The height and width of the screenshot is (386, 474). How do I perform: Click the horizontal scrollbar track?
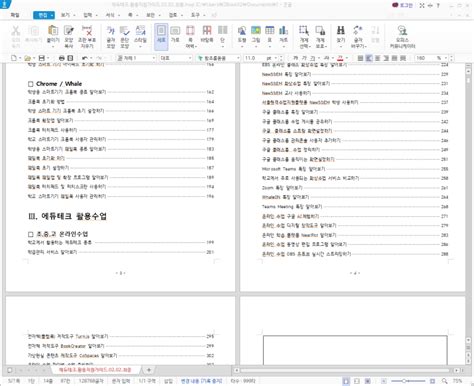(x=345, y=370)
